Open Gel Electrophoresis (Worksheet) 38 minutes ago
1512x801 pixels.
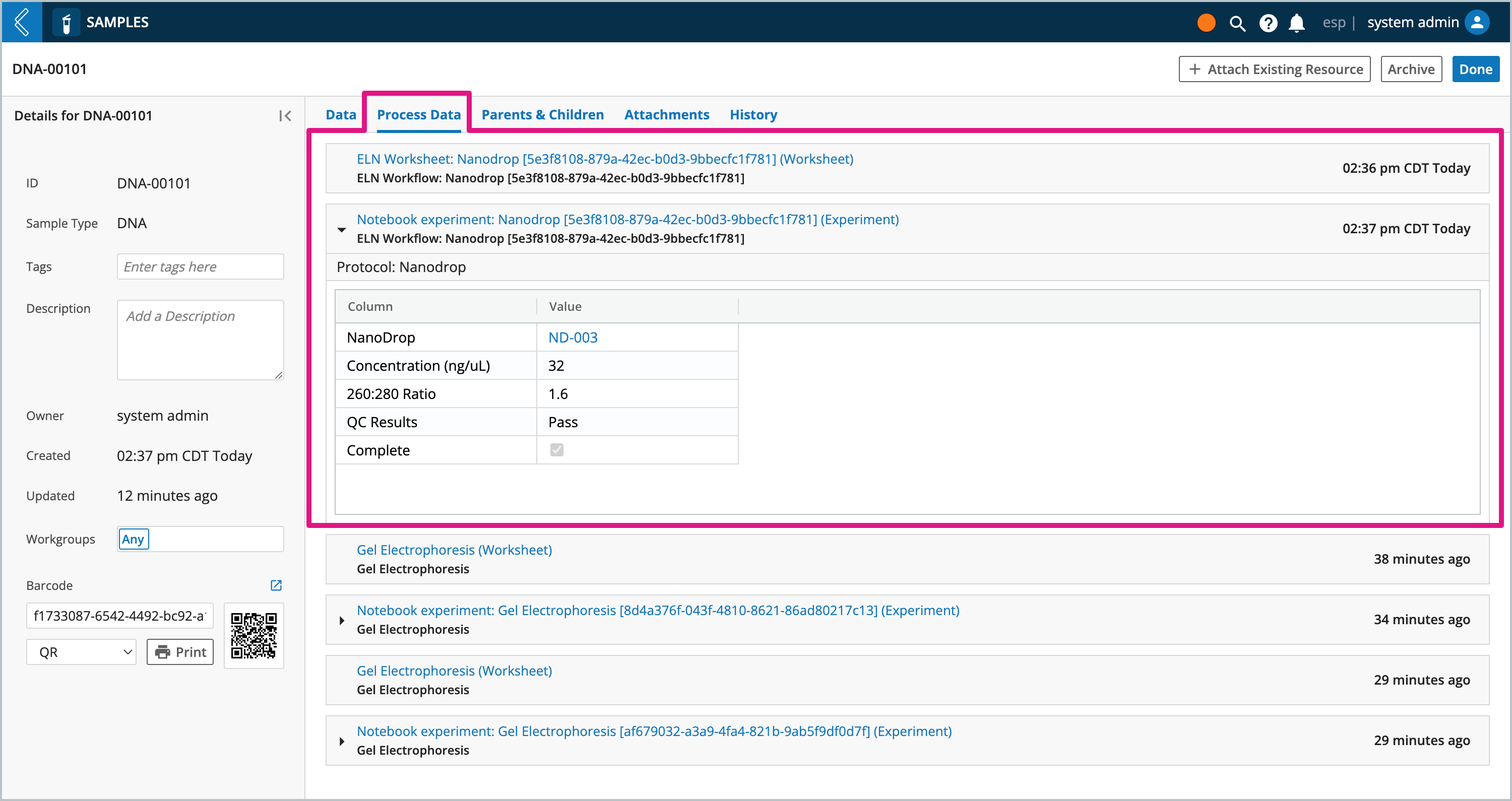click(454, 550)
